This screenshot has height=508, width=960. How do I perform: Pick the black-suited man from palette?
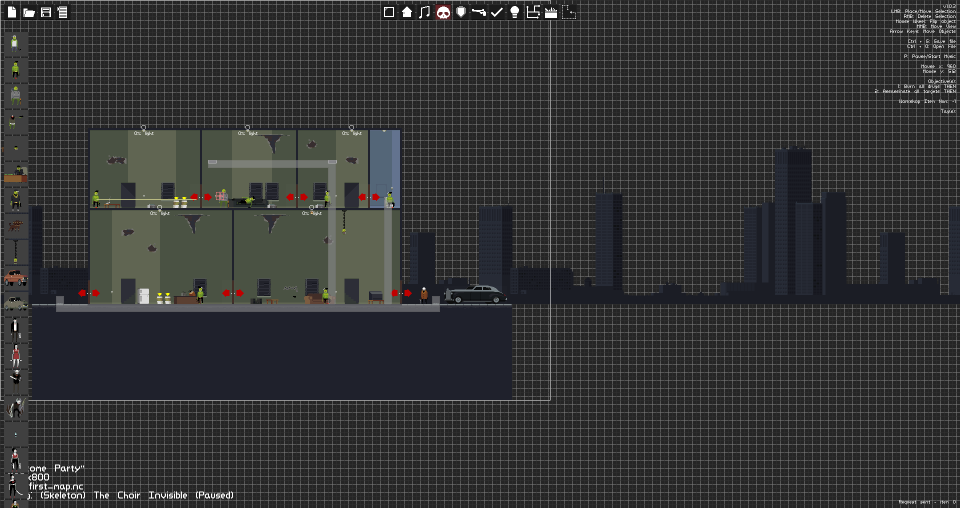15,331
